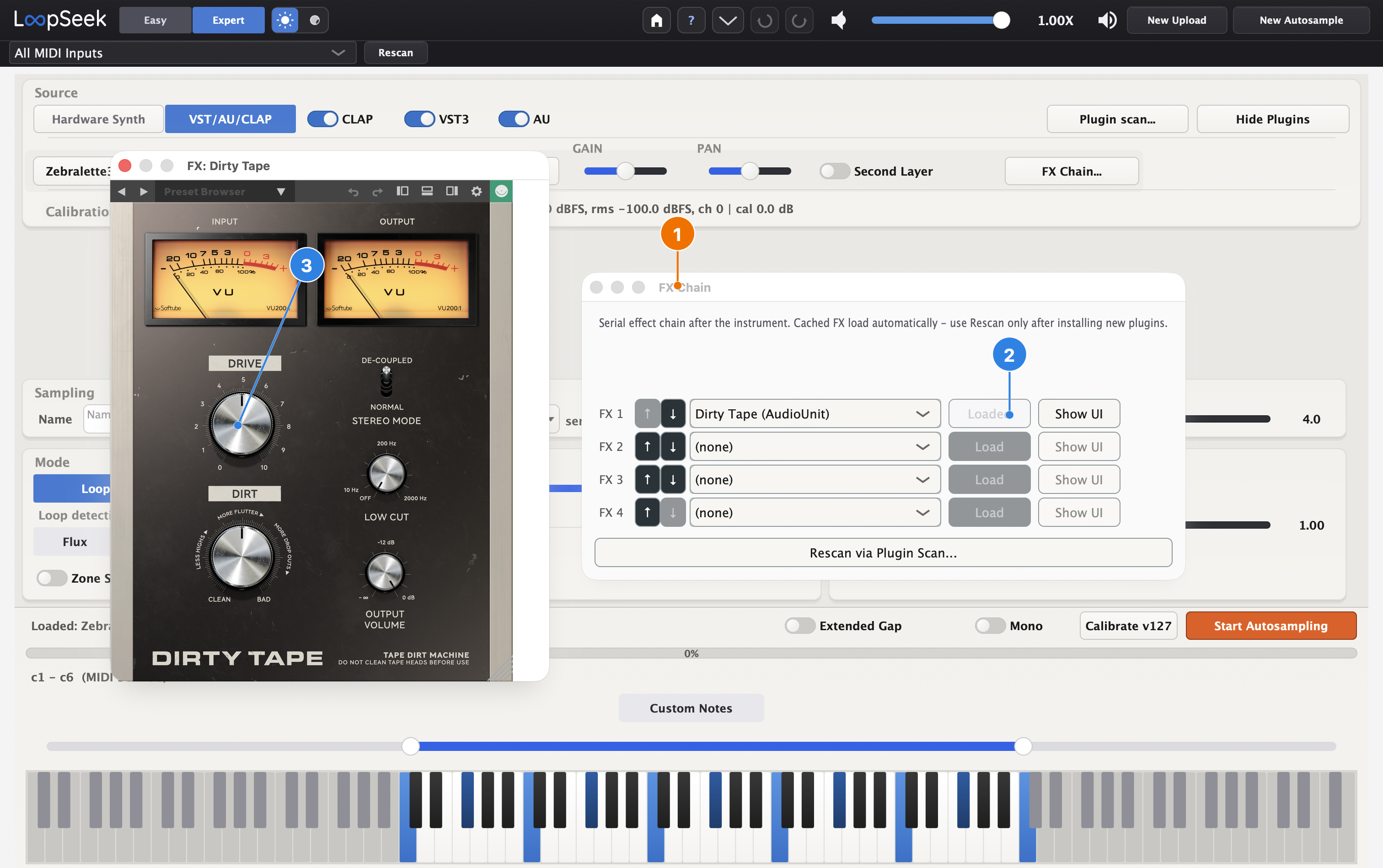The image size is (1383, 868).
Task: Click Start Autosampling button
Action: tap(1270, 626)
